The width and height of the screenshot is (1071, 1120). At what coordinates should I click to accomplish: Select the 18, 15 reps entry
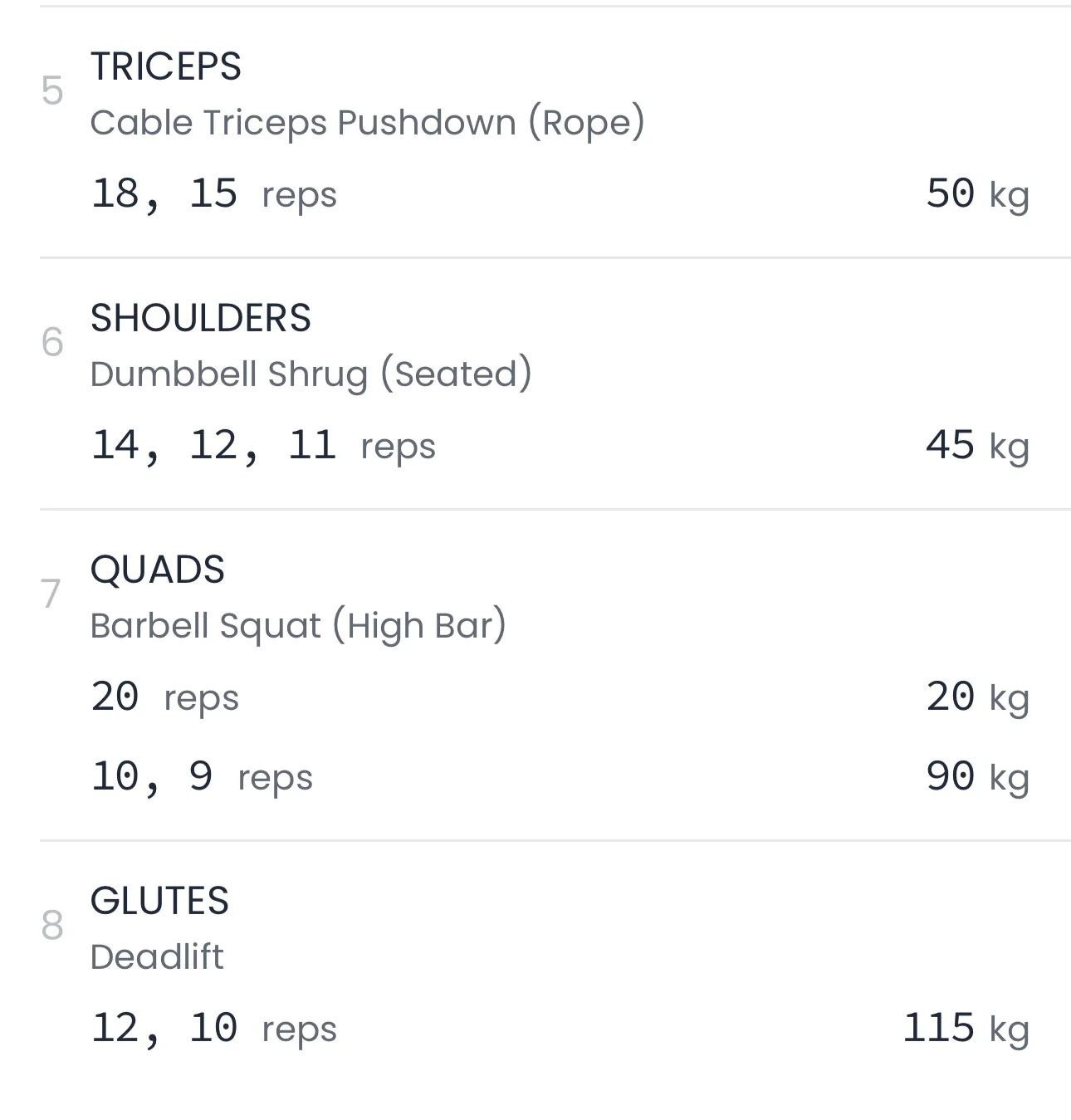(213, 194)
